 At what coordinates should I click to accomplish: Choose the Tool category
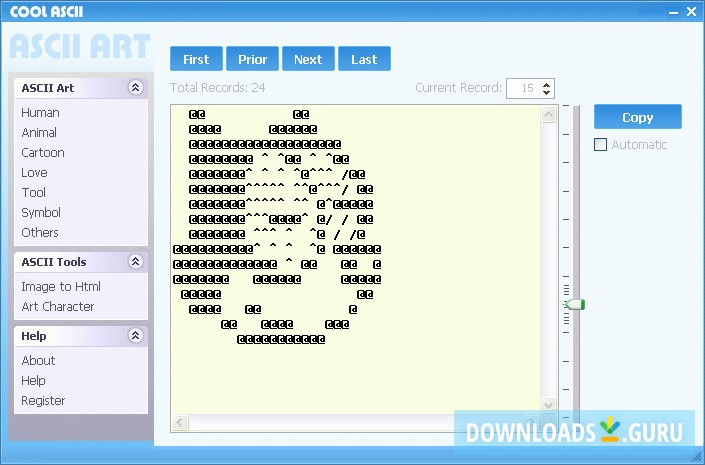[x=33, y=192]
